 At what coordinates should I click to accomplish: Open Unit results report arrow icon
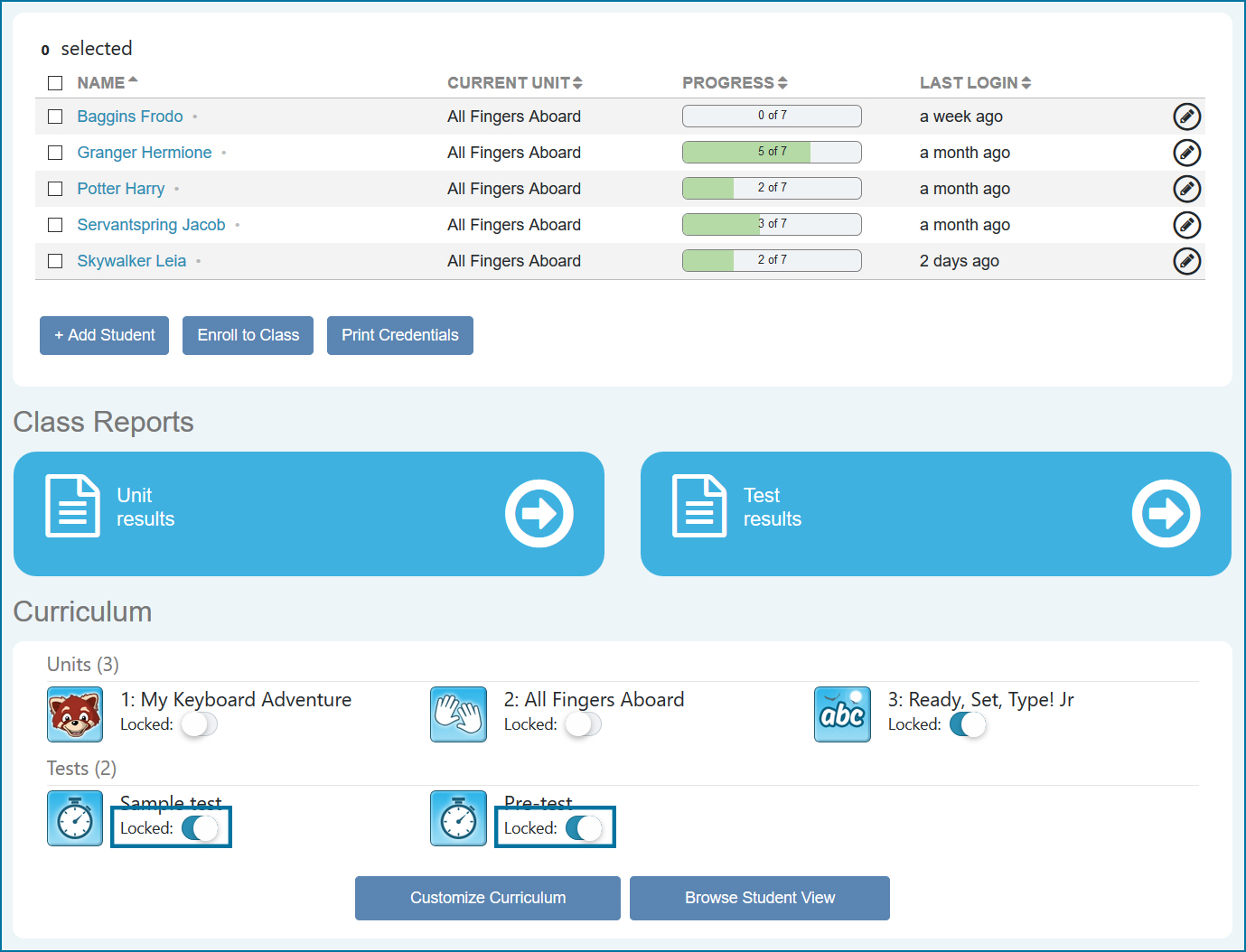tap(539, 513)
